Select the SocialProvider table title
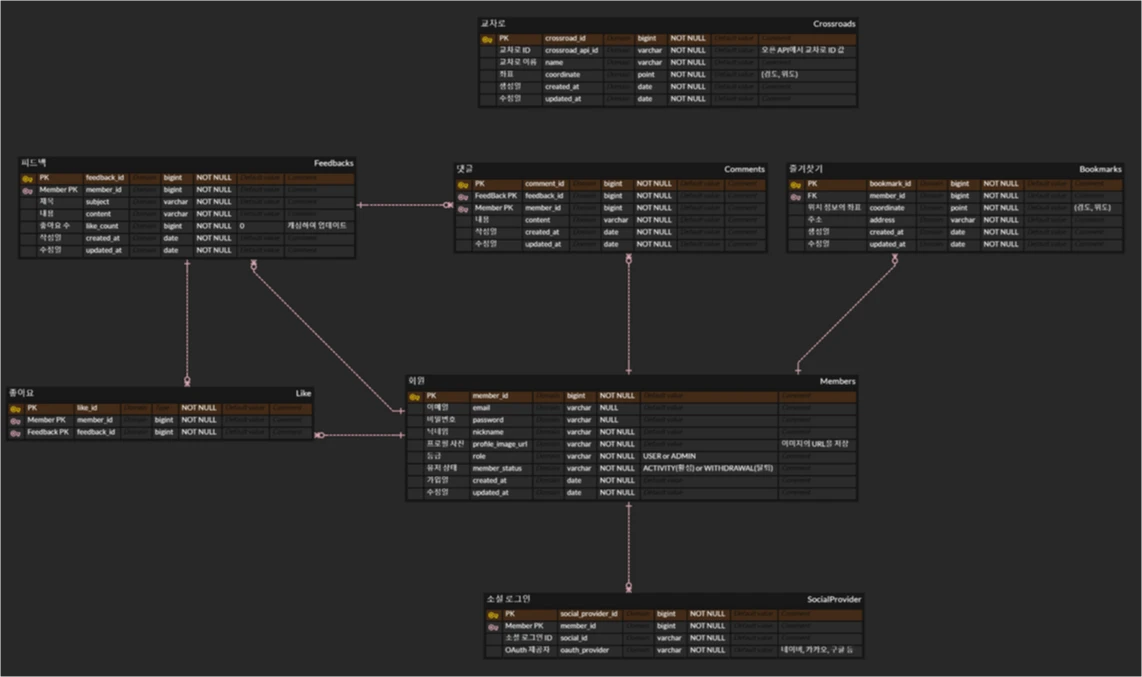 [x=833, y=599]
